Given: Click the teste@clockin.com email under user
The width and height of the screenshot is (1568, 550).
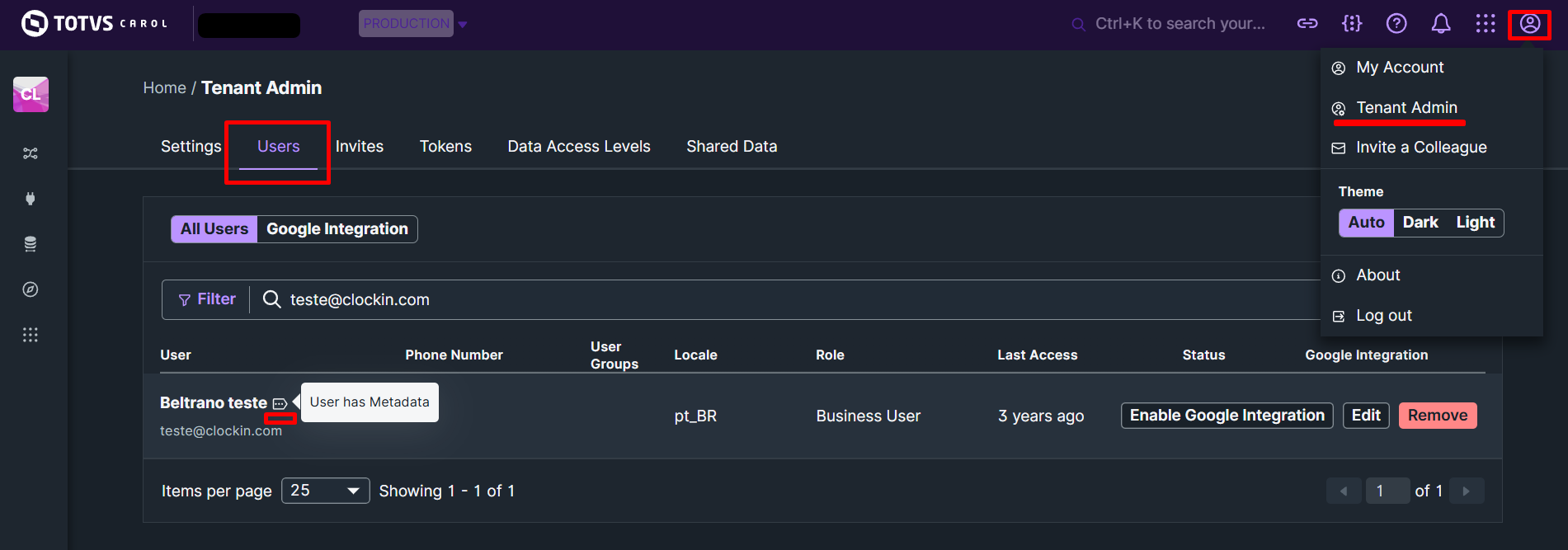Looking at the screenshot, I should (x=221, y=431).
